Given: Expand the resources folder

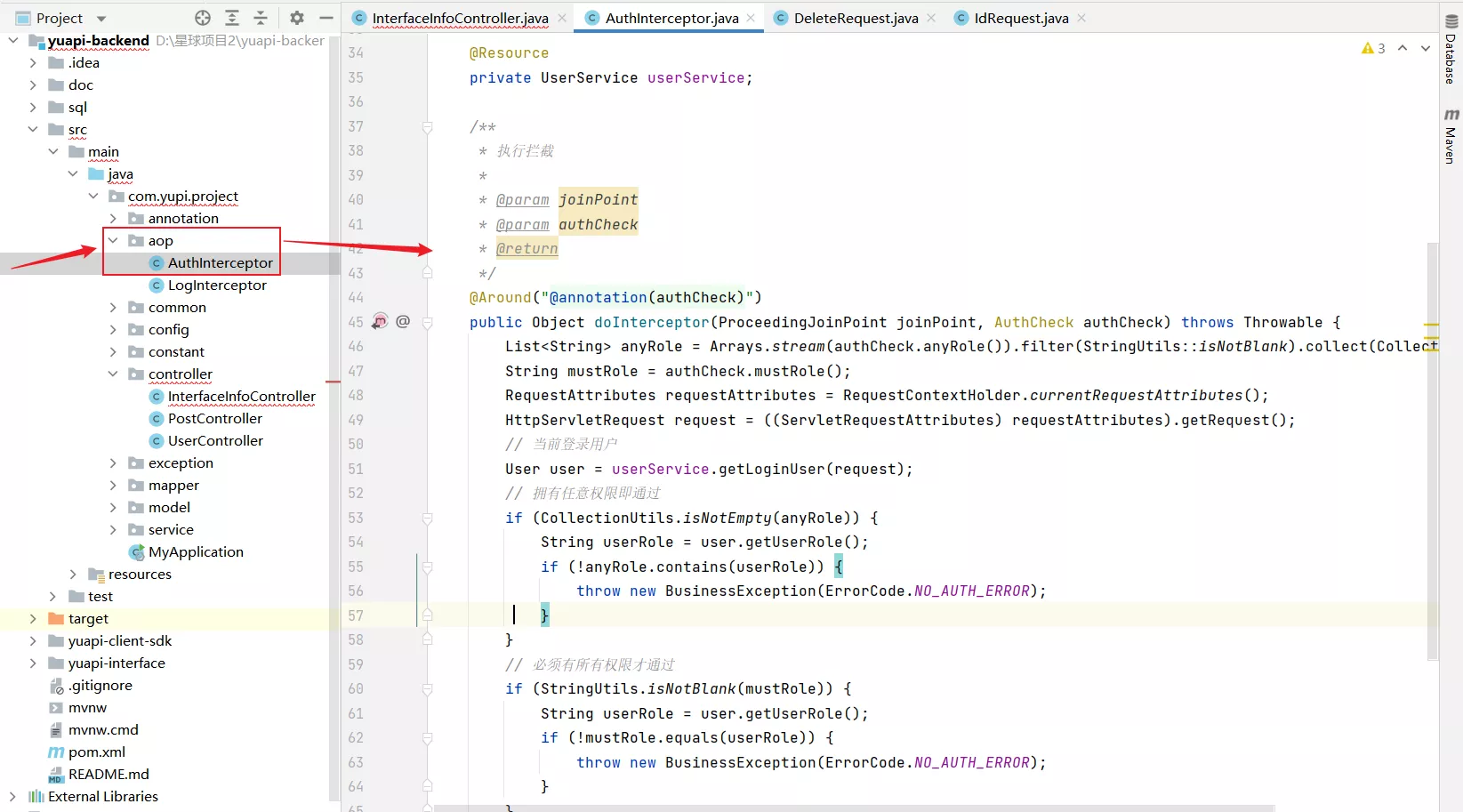Looking at the screenshot, I should click(x=73, y=574).
